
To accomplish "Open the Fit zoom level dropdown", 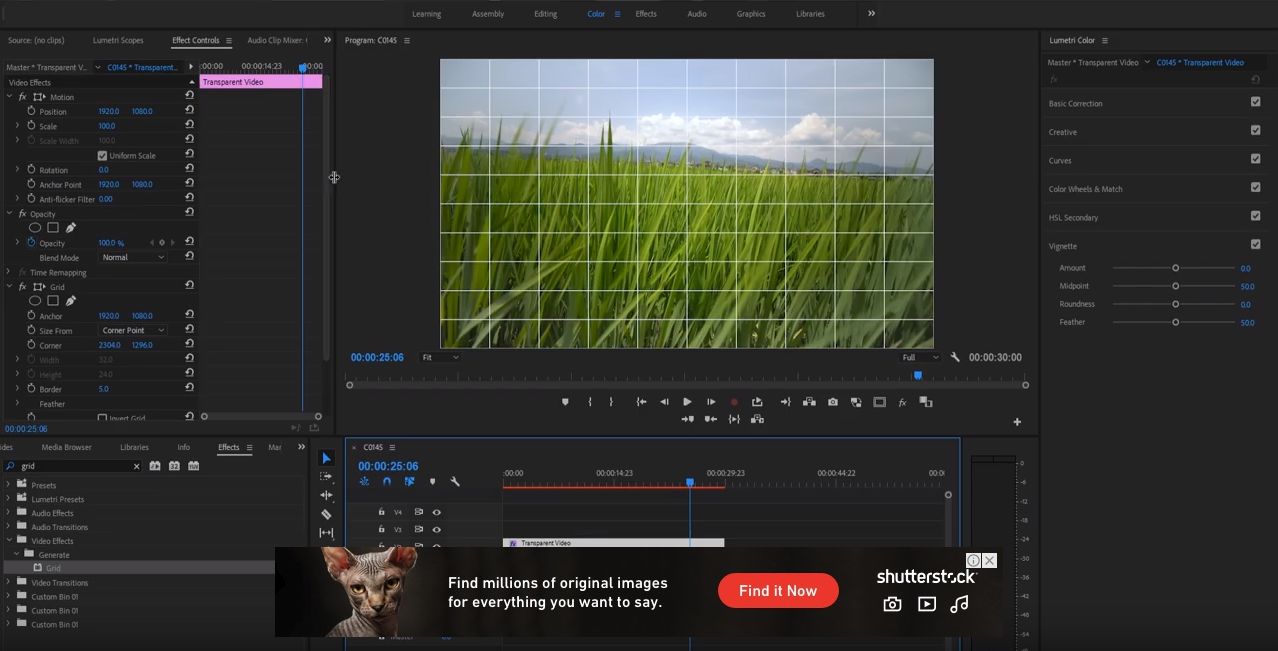I will 439,357.
